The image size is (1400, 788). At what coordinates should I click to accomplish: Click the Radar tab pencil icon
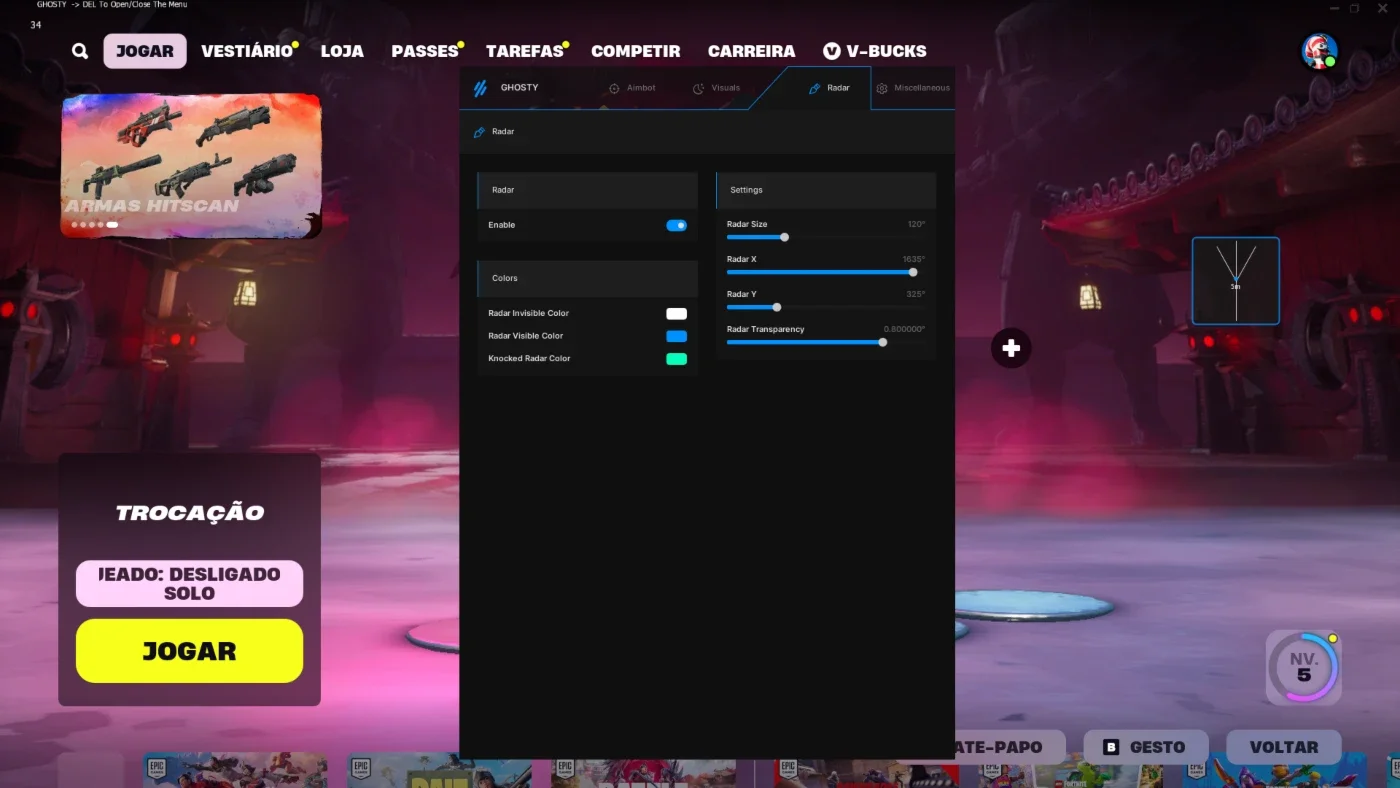coord(814,88)
